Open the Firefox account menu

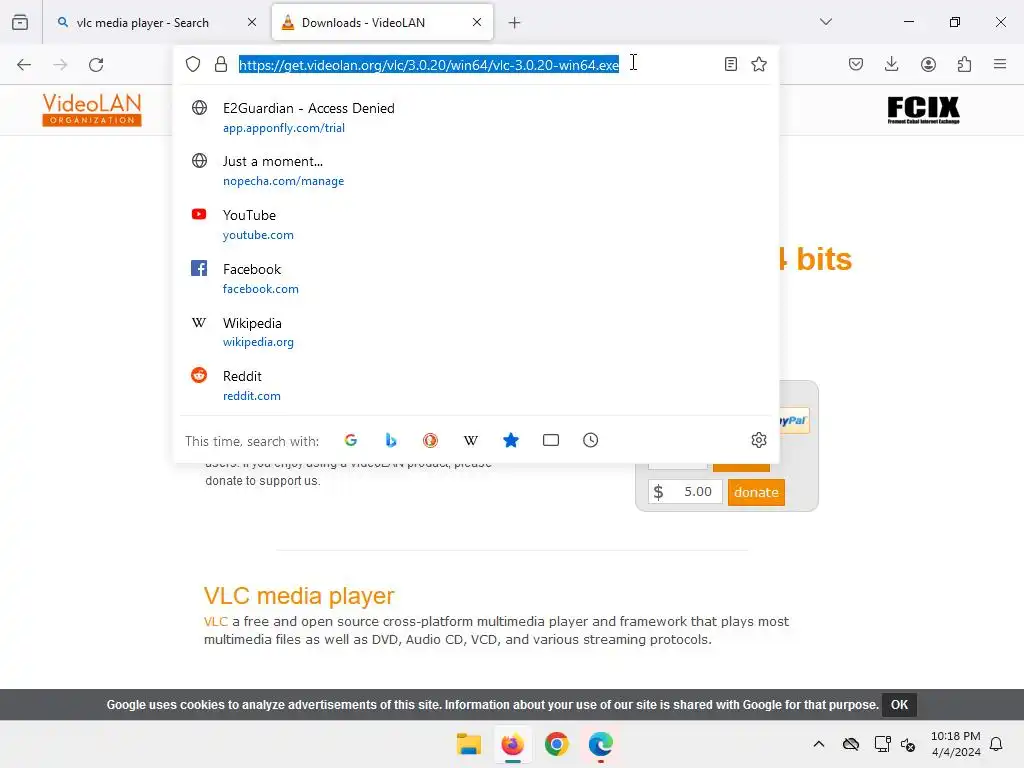coord(928,64)
